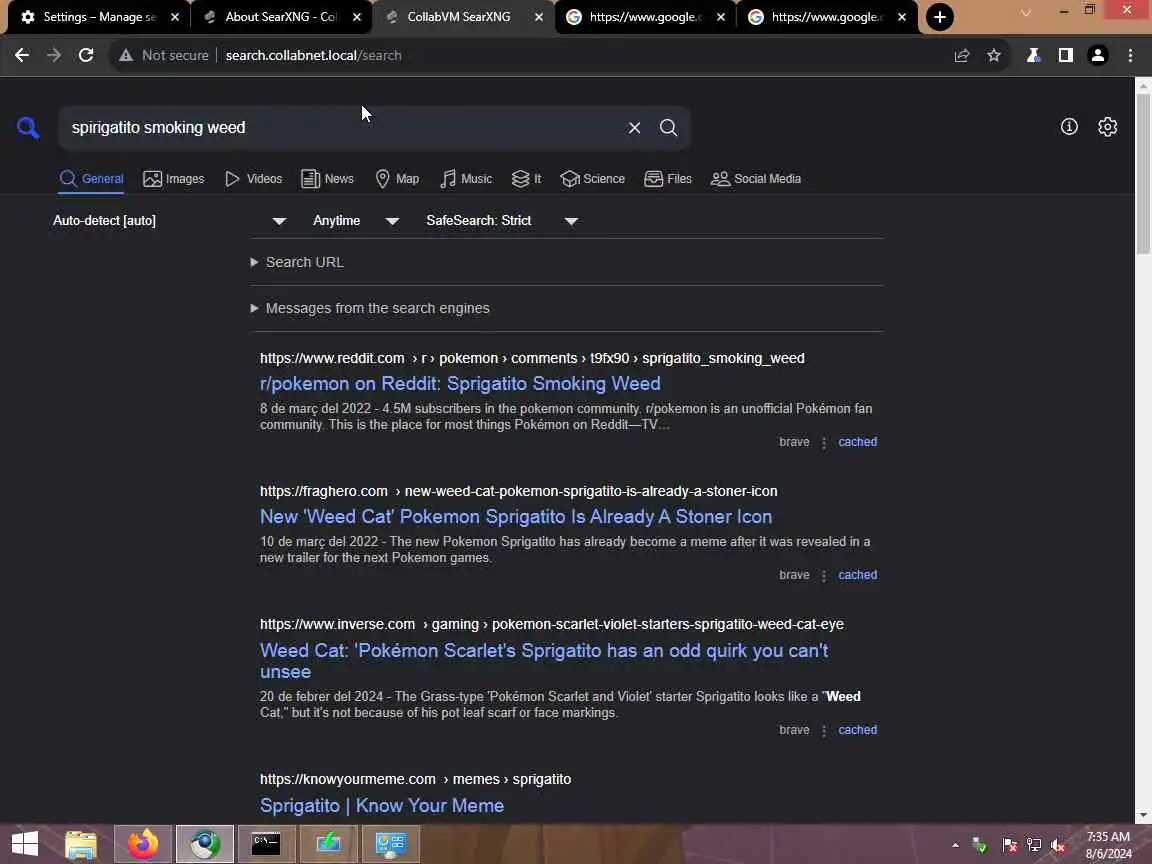Click the muted volume tray icon
The width and height of the screenshot is (1152, 864).
tap(1058, 845)
